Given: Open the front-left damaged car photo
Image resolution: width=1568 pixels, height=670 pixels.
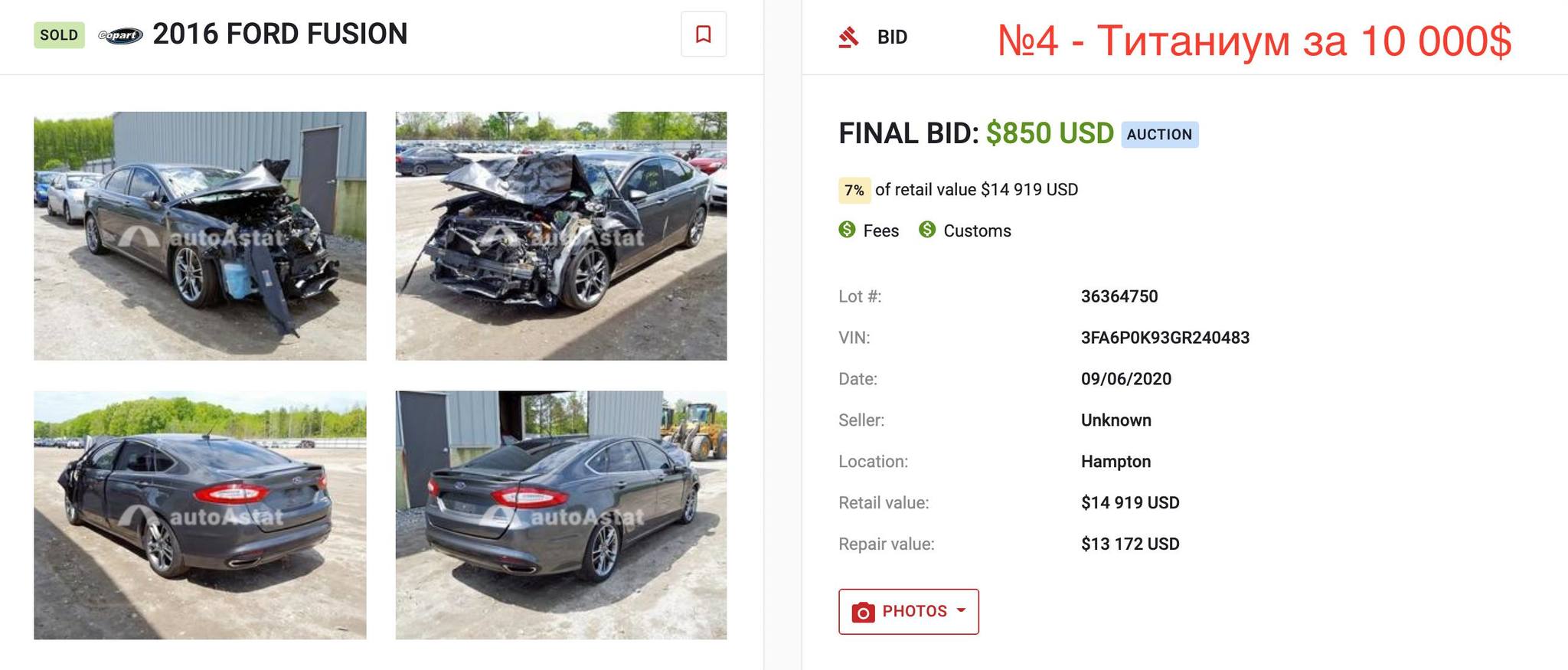Looking at the screenshot, I should (200, 236).
